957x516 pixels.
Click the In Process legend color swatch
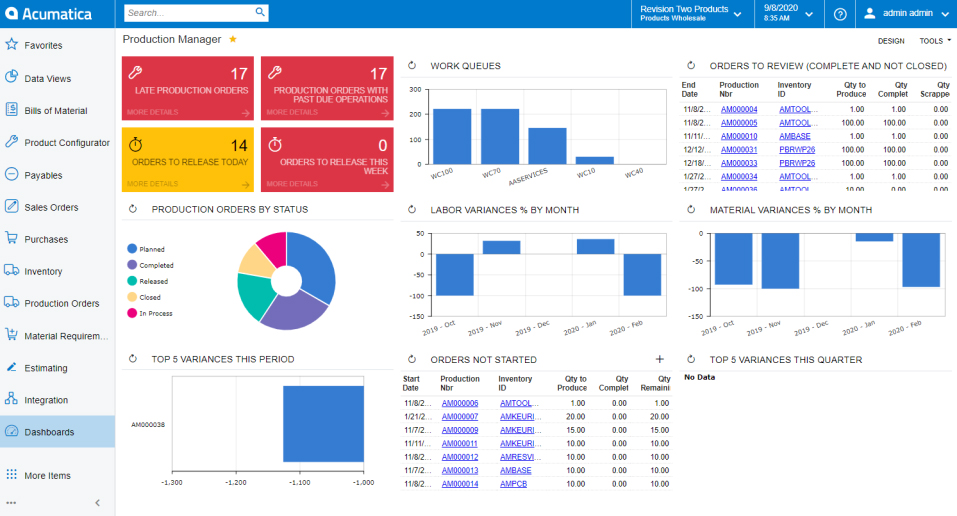tap(132, 313)
